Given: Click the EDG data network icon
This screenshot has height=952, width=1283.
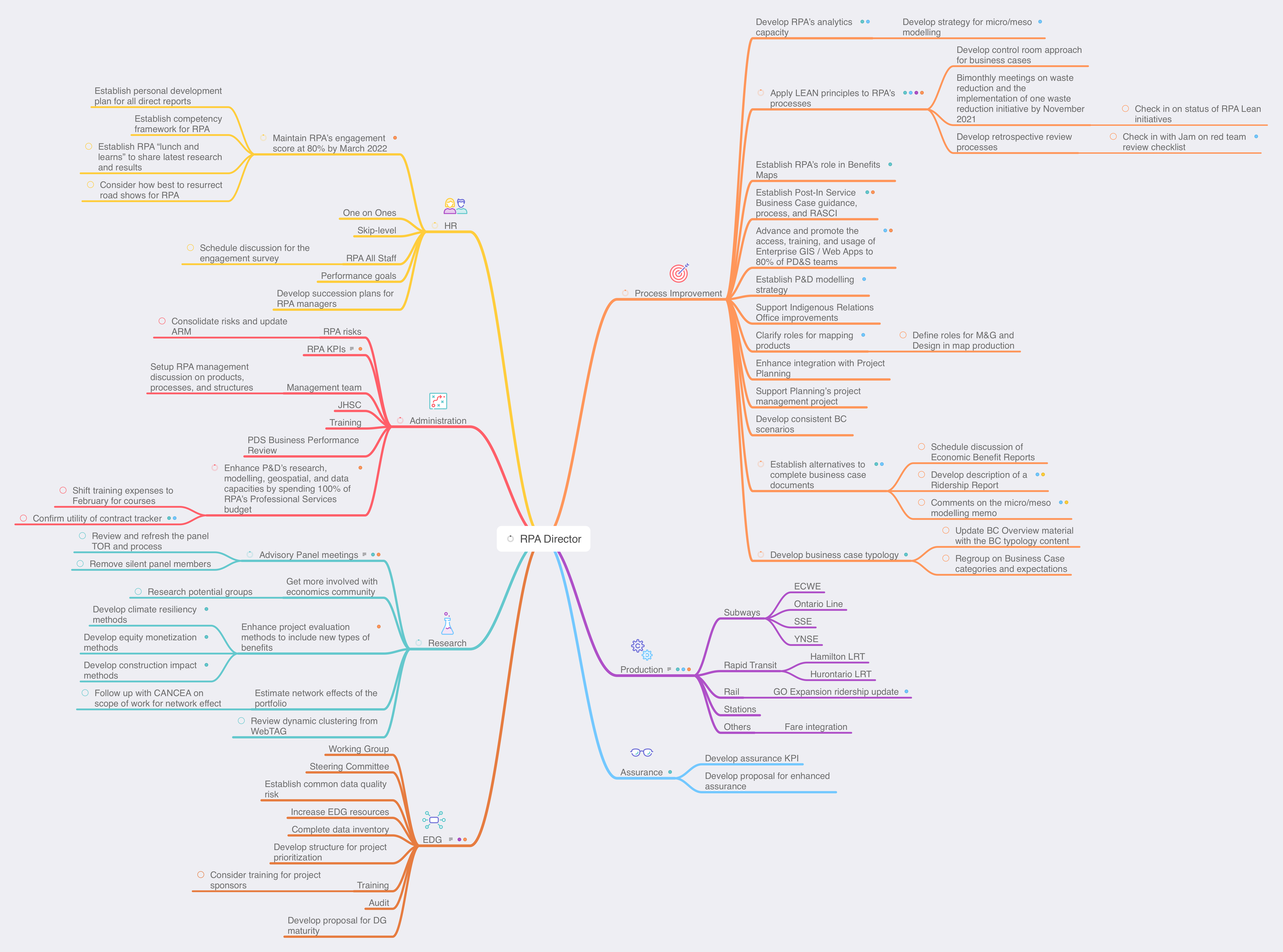Looking at the screenshot, I should tap(432, 818).
